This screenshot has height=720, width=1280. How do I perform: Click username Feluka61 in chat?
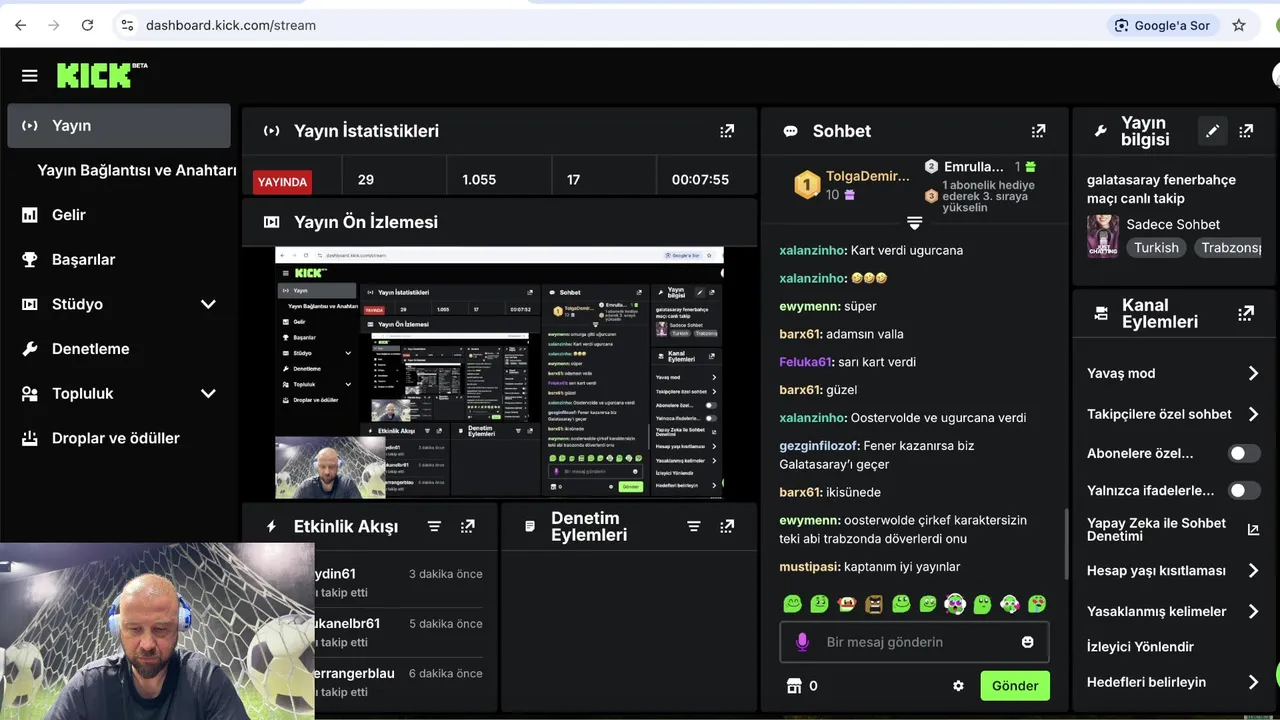click(x=806, y=362)
